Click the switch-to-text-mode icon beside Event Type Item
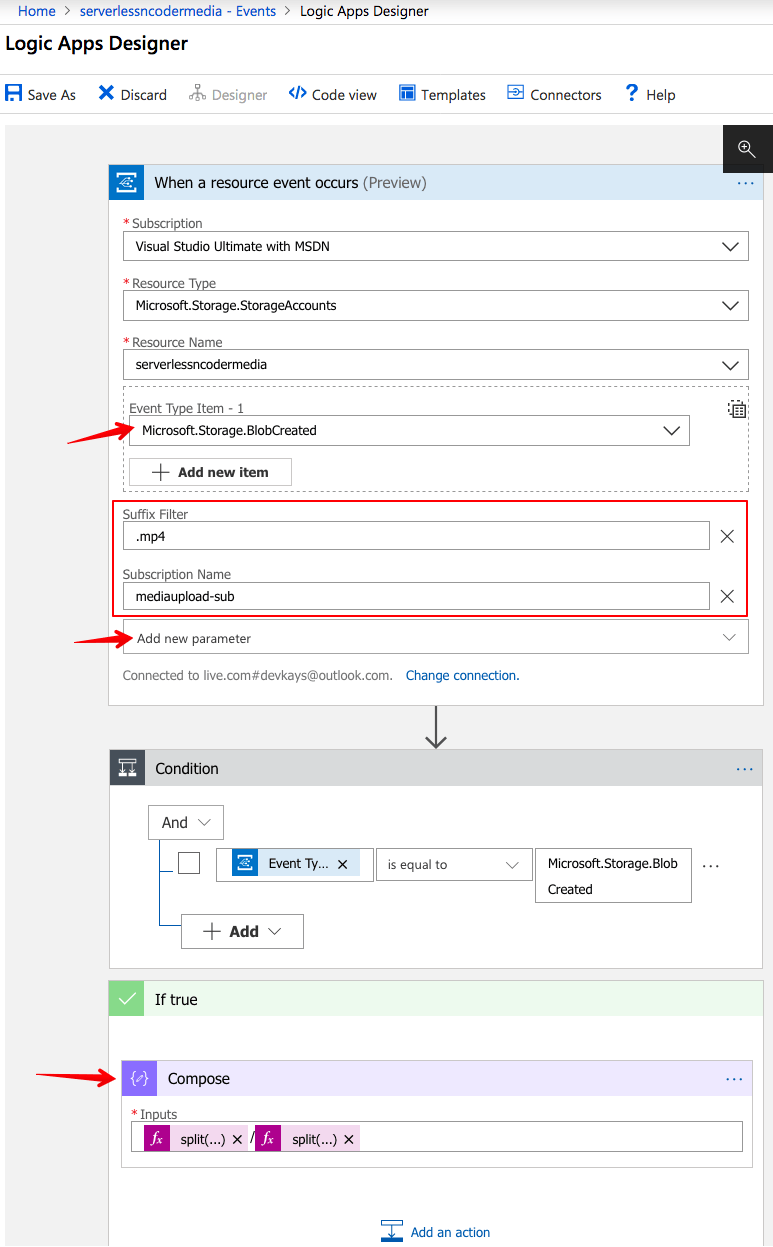773x1247 pixels. [x=737, y=409]
